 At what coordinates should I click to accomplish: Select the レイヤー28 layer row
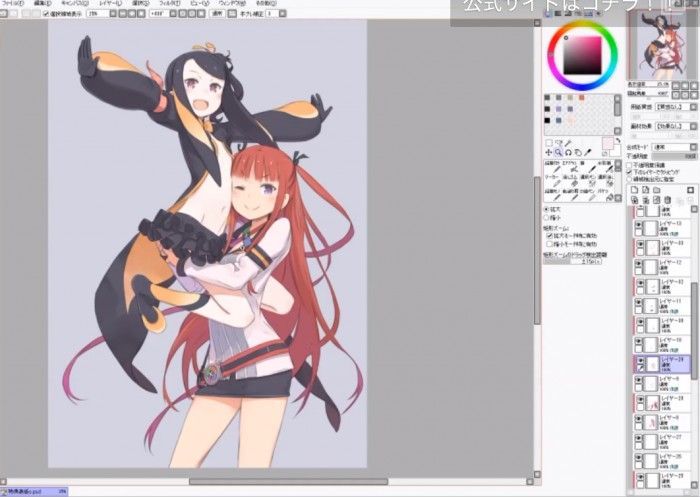point(662,403)
